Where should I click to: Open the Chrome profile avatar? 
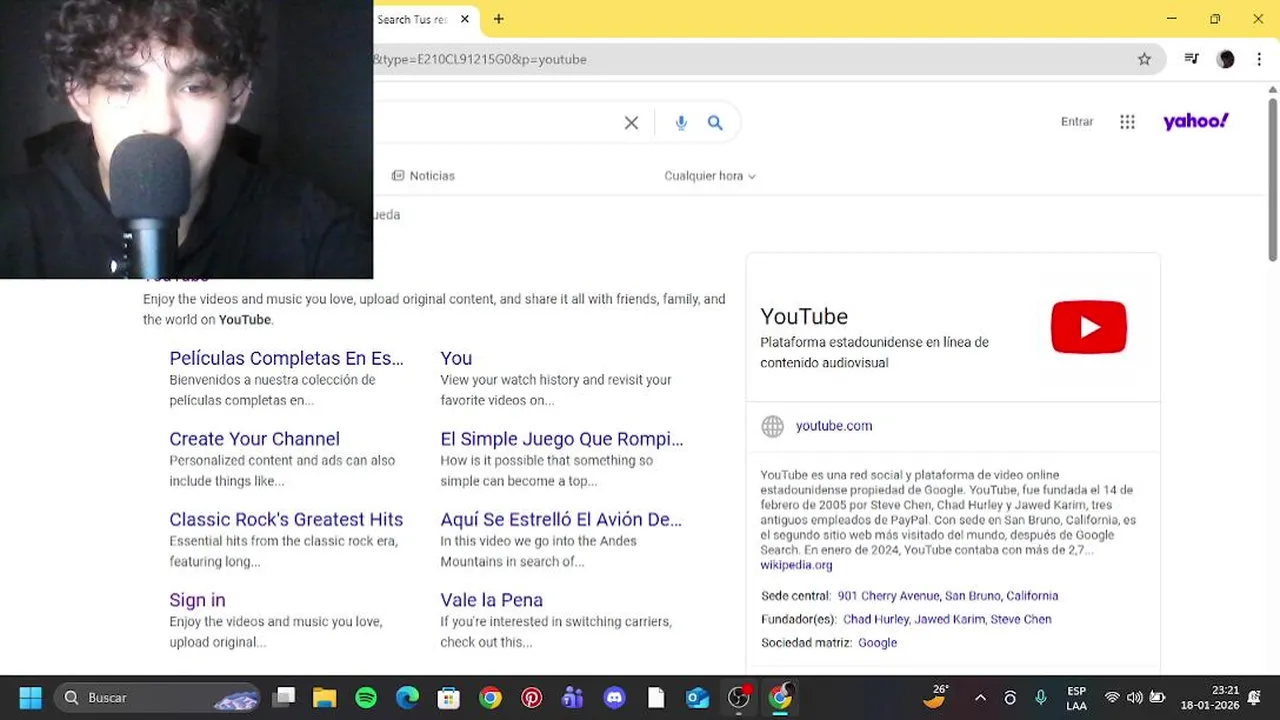click(1226, 59)
